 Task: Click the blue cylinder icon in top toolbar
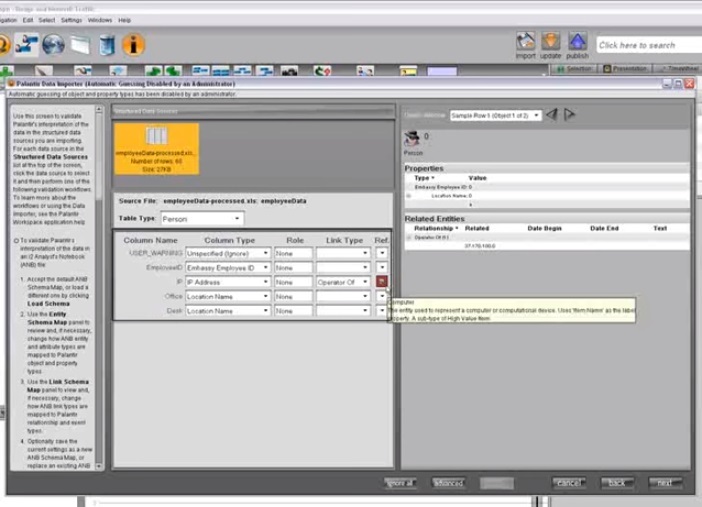coord(107,45)
